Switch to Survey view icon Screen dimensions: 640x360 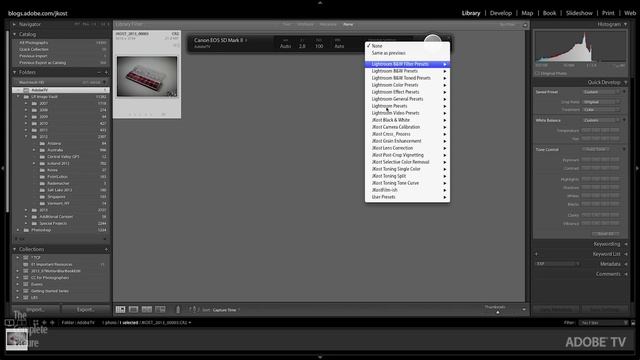point(160,309)
